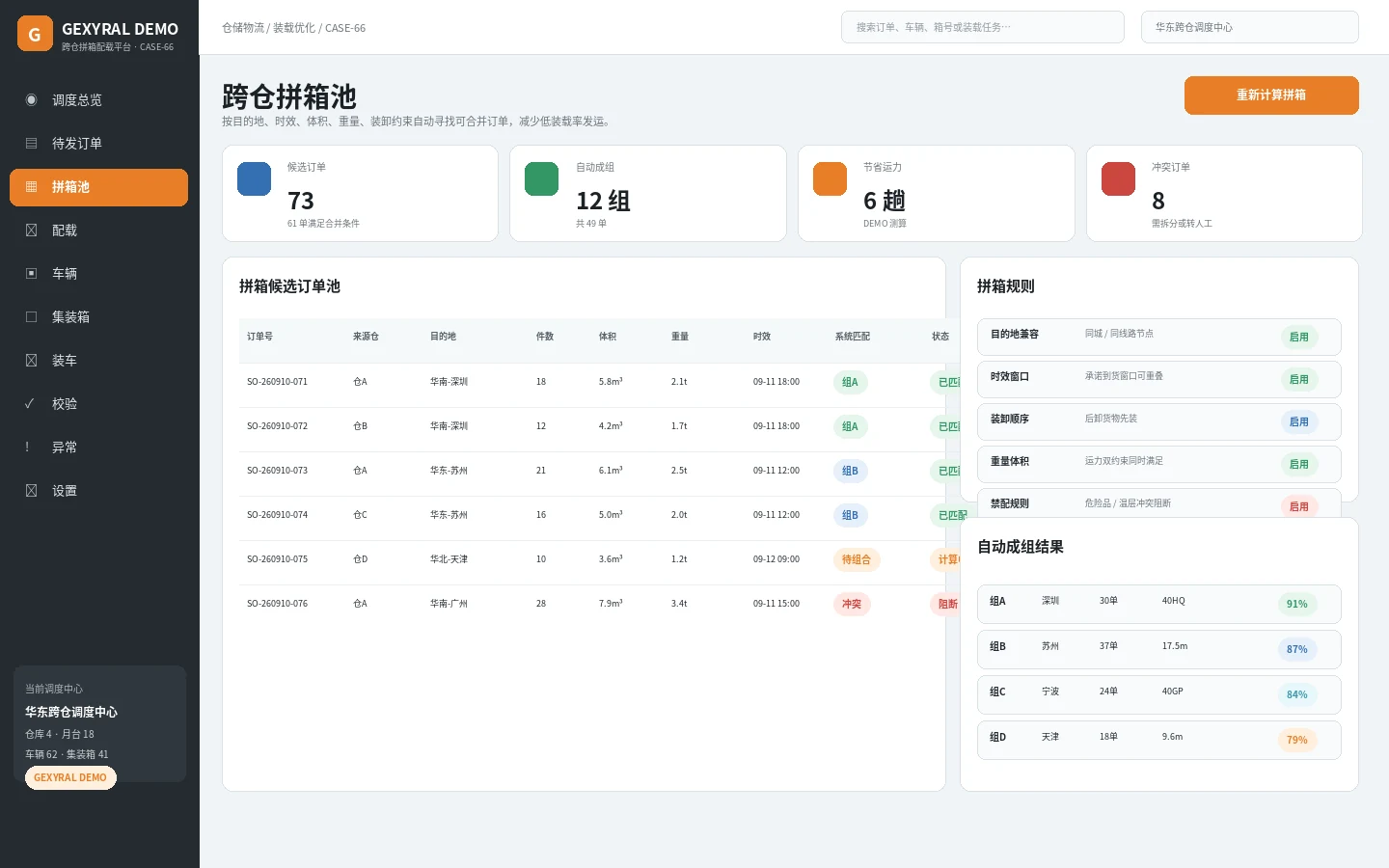Select order number SO-260910-075
This screenshot has width=1389, height=868.
point(277,559)
